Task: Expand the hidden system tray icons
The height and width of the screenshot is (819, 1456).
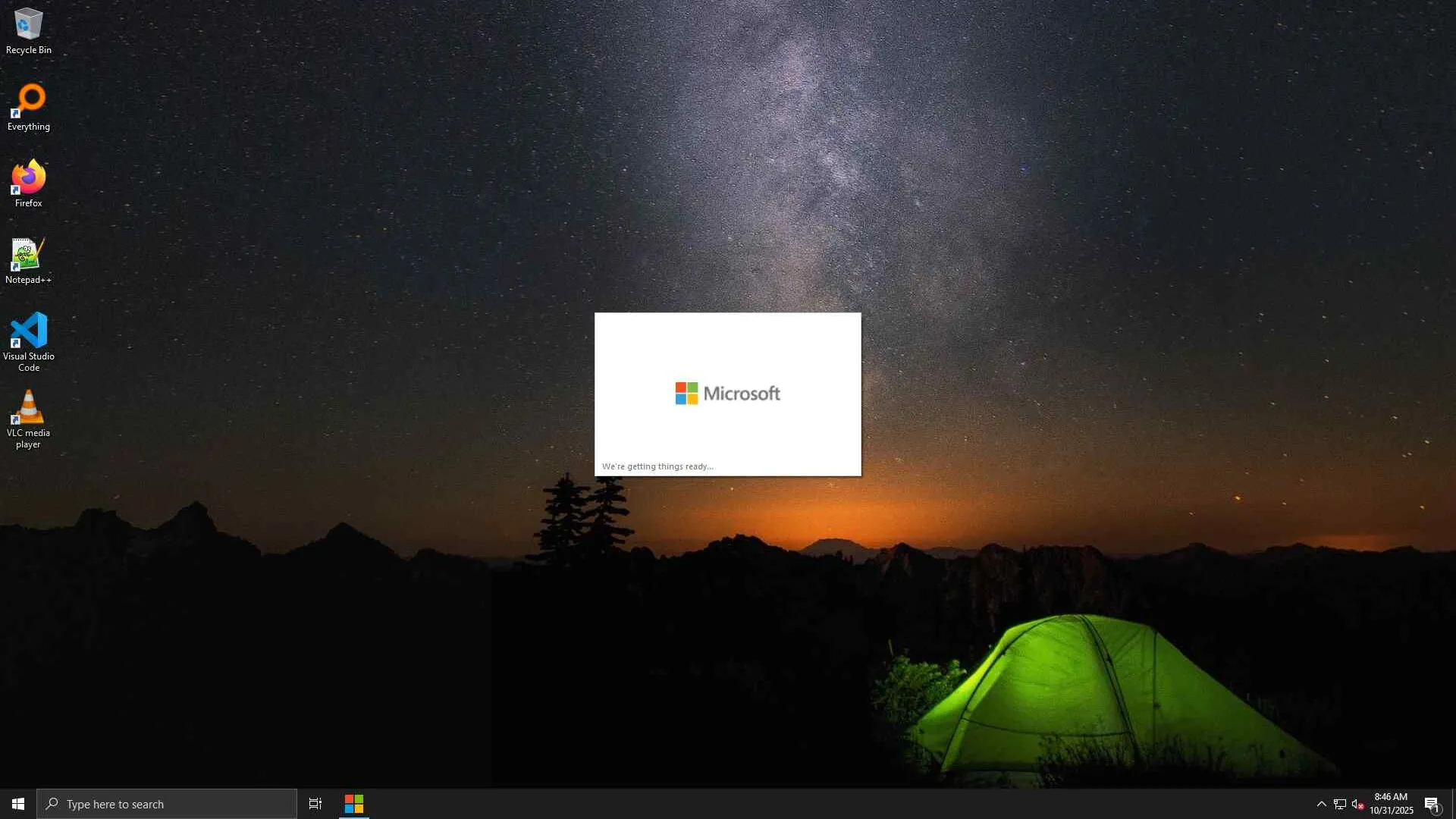Action: coord(1321,804)
